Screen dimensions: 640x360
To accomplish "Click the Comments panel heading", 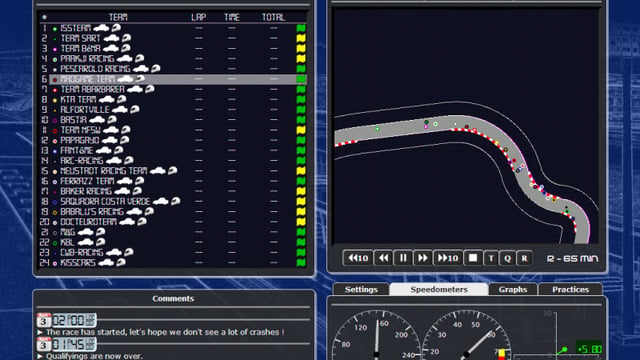I will click(173, 298).
